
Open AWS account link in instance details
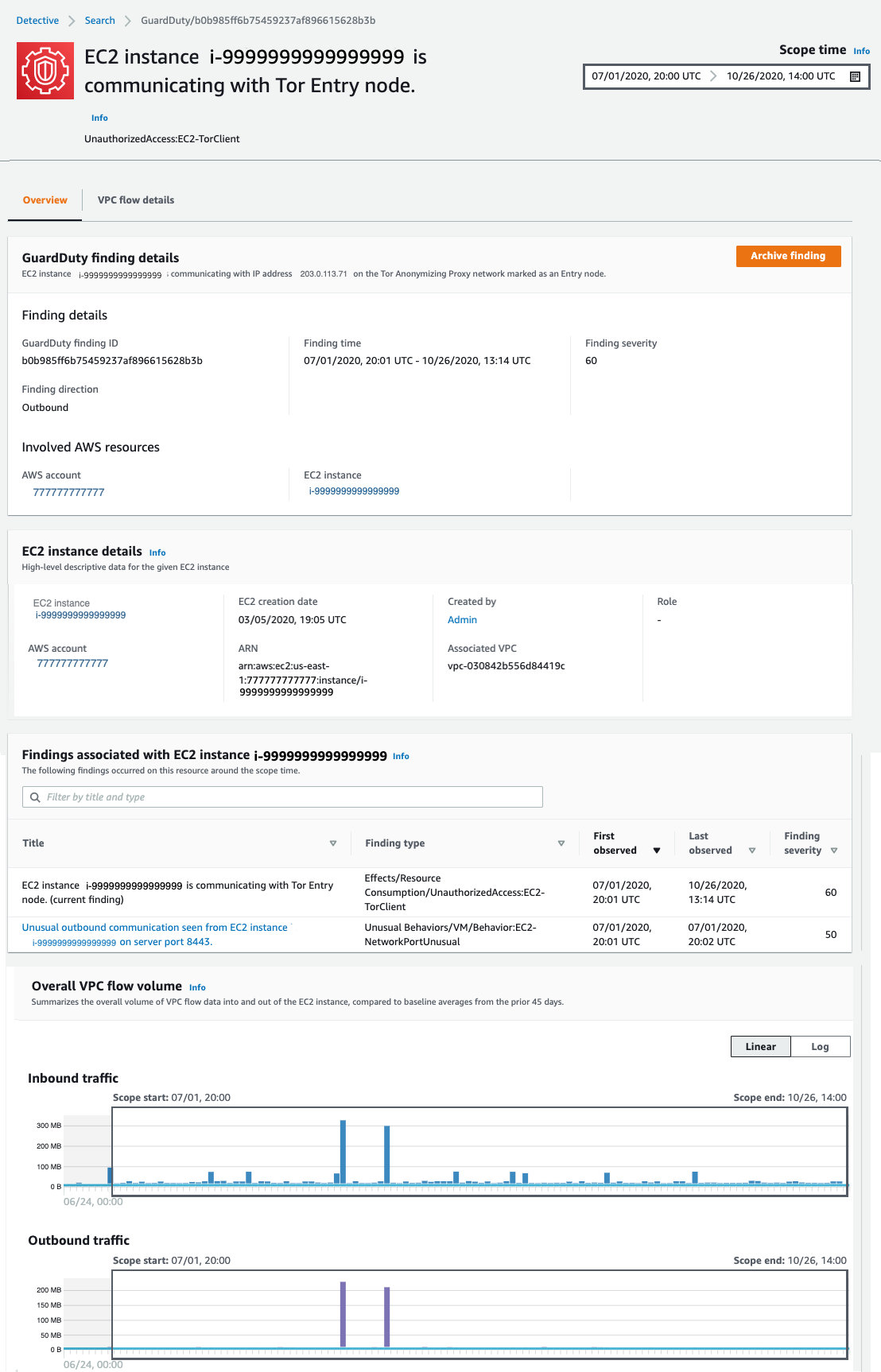(x=72, y=664)
